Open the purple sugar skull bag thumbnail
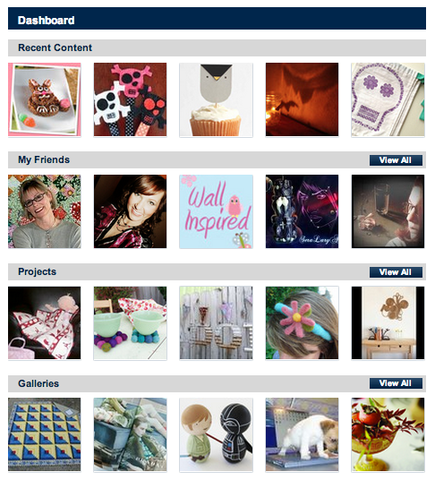 pyautogui.click(x=388, y=100)
